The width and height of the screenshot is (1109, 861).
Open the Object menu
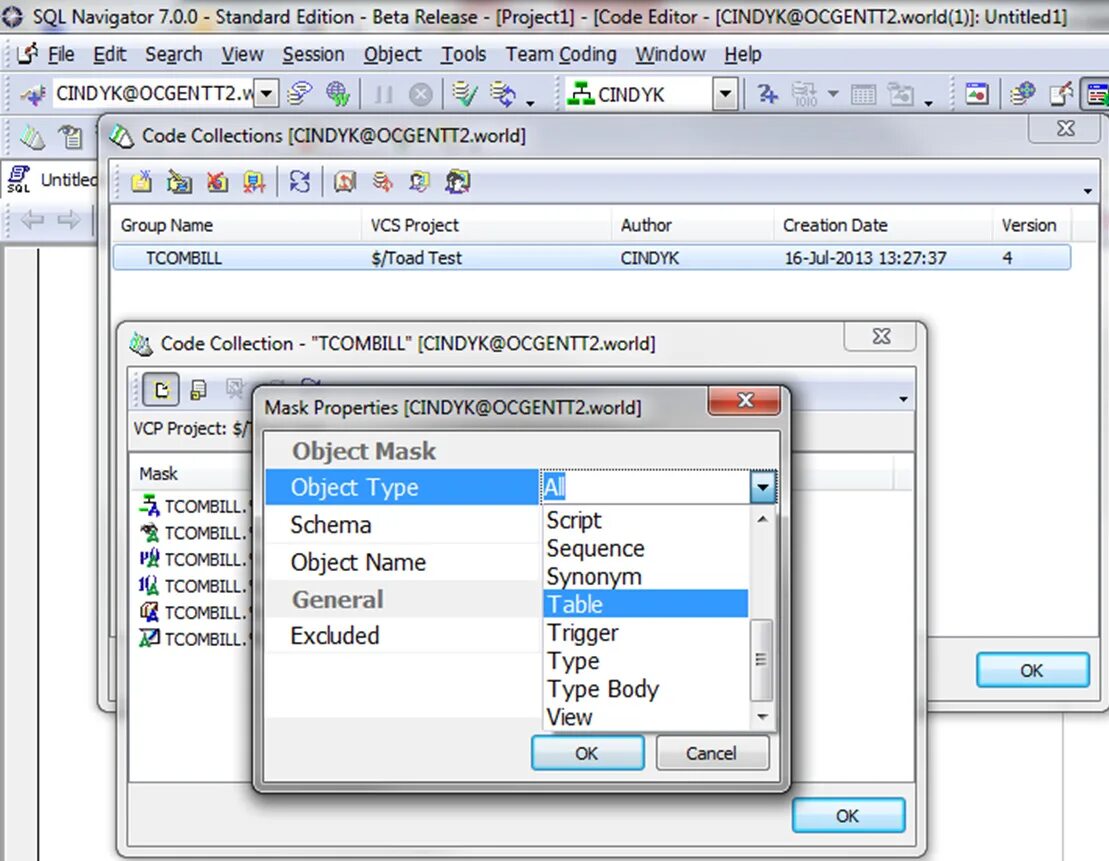(x=393, y=54)
